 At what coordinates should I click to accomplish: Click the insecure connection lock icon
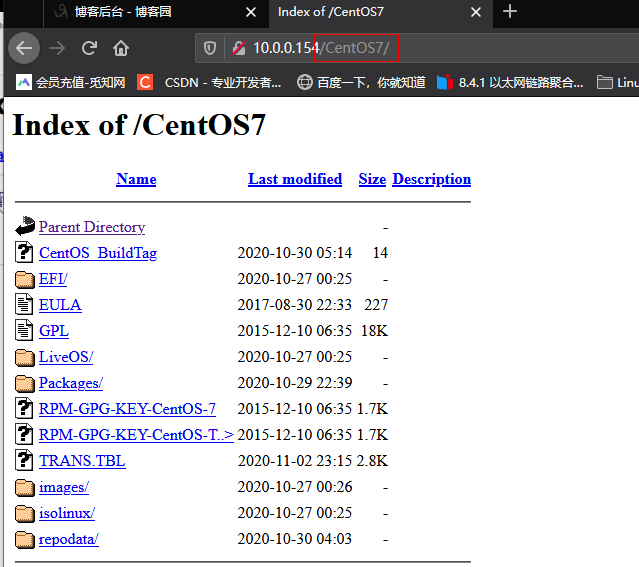pos(239,48)
